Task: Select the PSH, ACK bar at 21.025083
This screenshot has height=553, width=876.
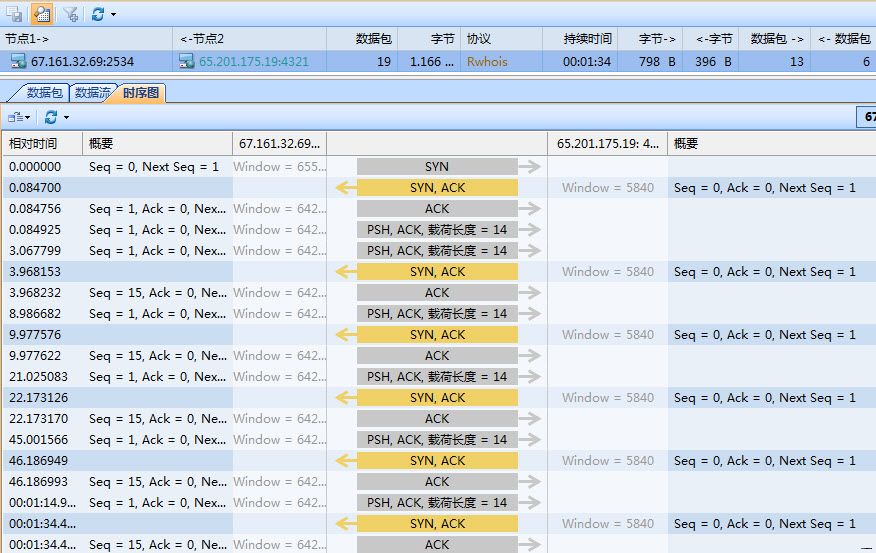Action: (437, 376)
